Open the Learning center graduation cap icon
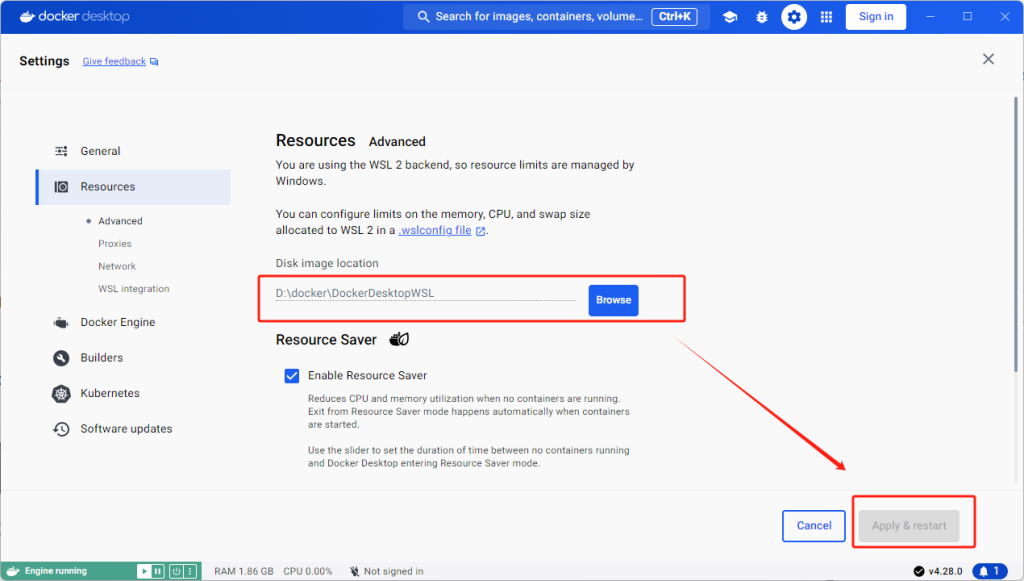Image resolution: width=1024 pixels, height=581 pixels. point(730,17)
